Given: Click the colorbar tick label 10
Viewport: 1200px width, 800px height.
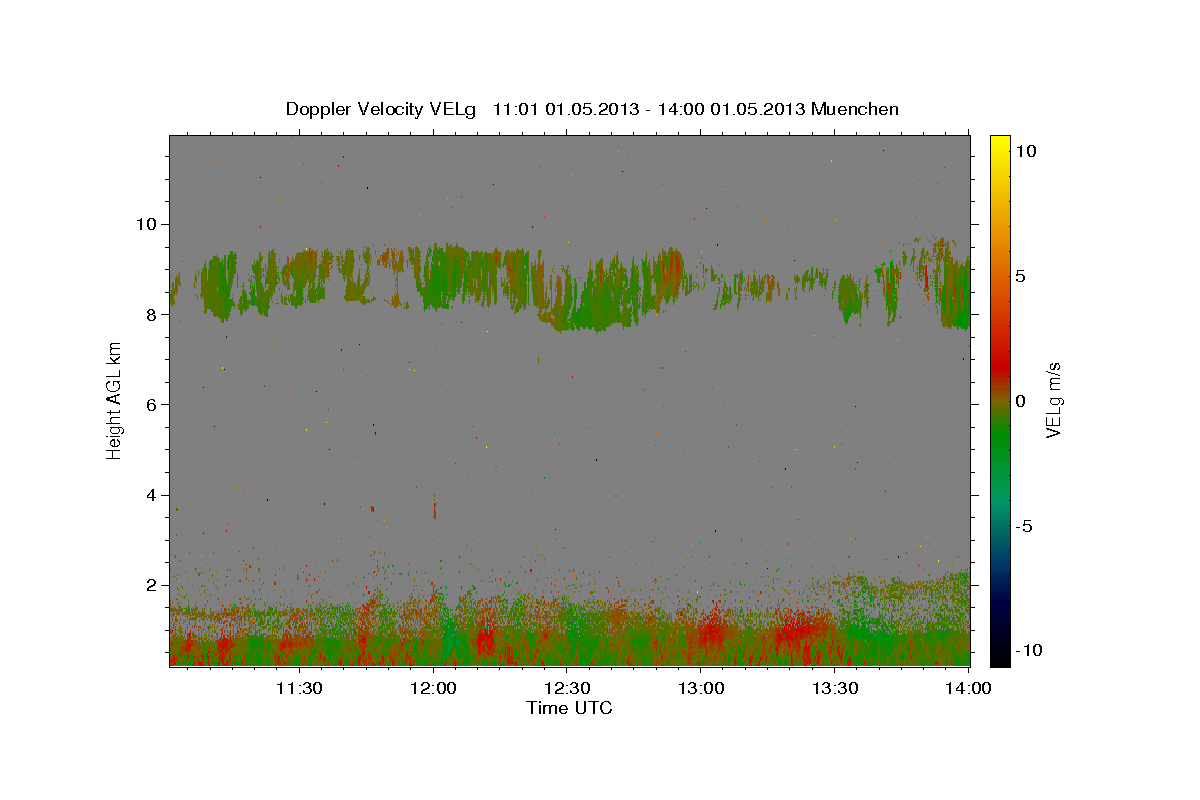Looking at the screenshot, I should pos(1026,151).
